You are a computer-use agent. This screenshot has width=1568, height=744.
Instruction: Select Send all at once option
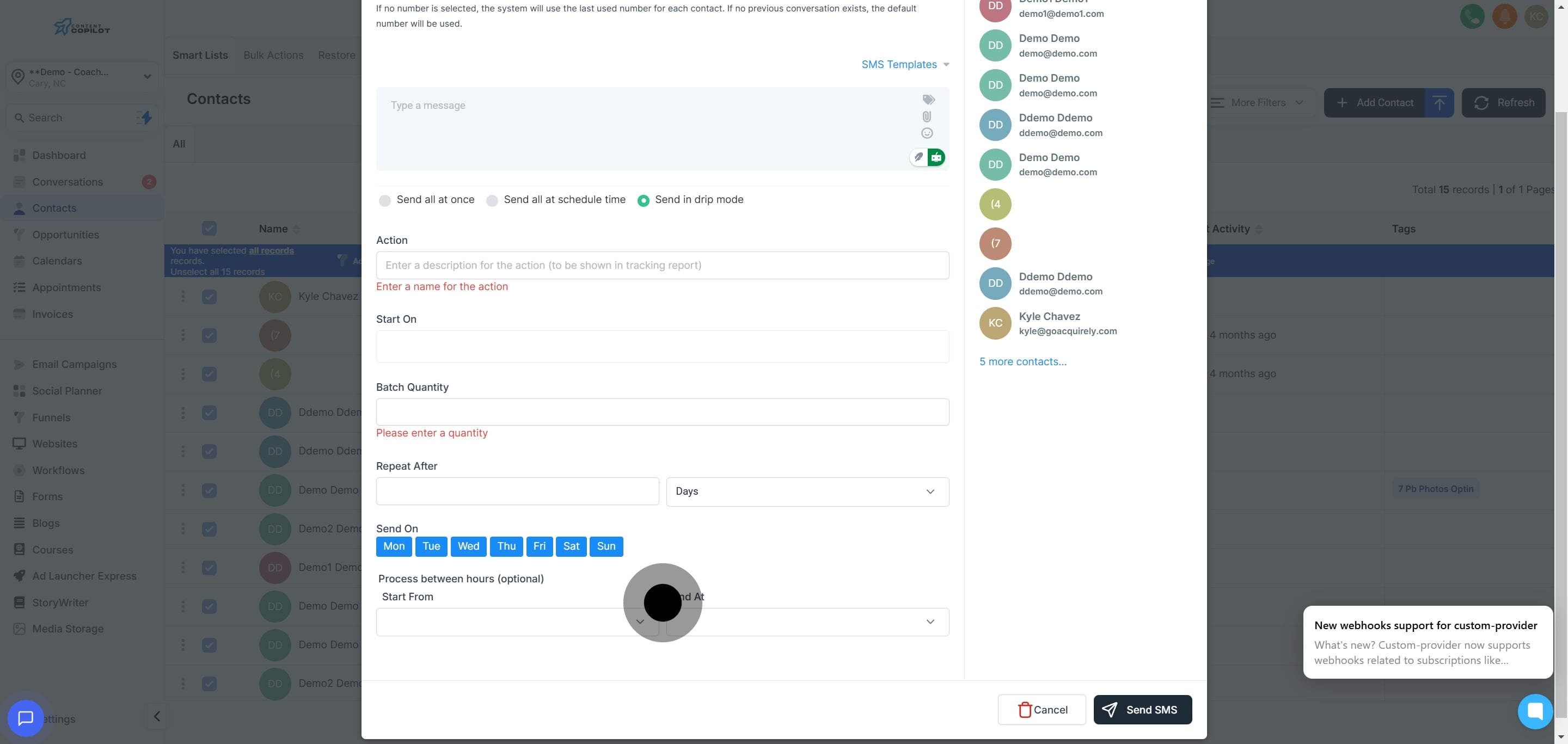(385, 201)
